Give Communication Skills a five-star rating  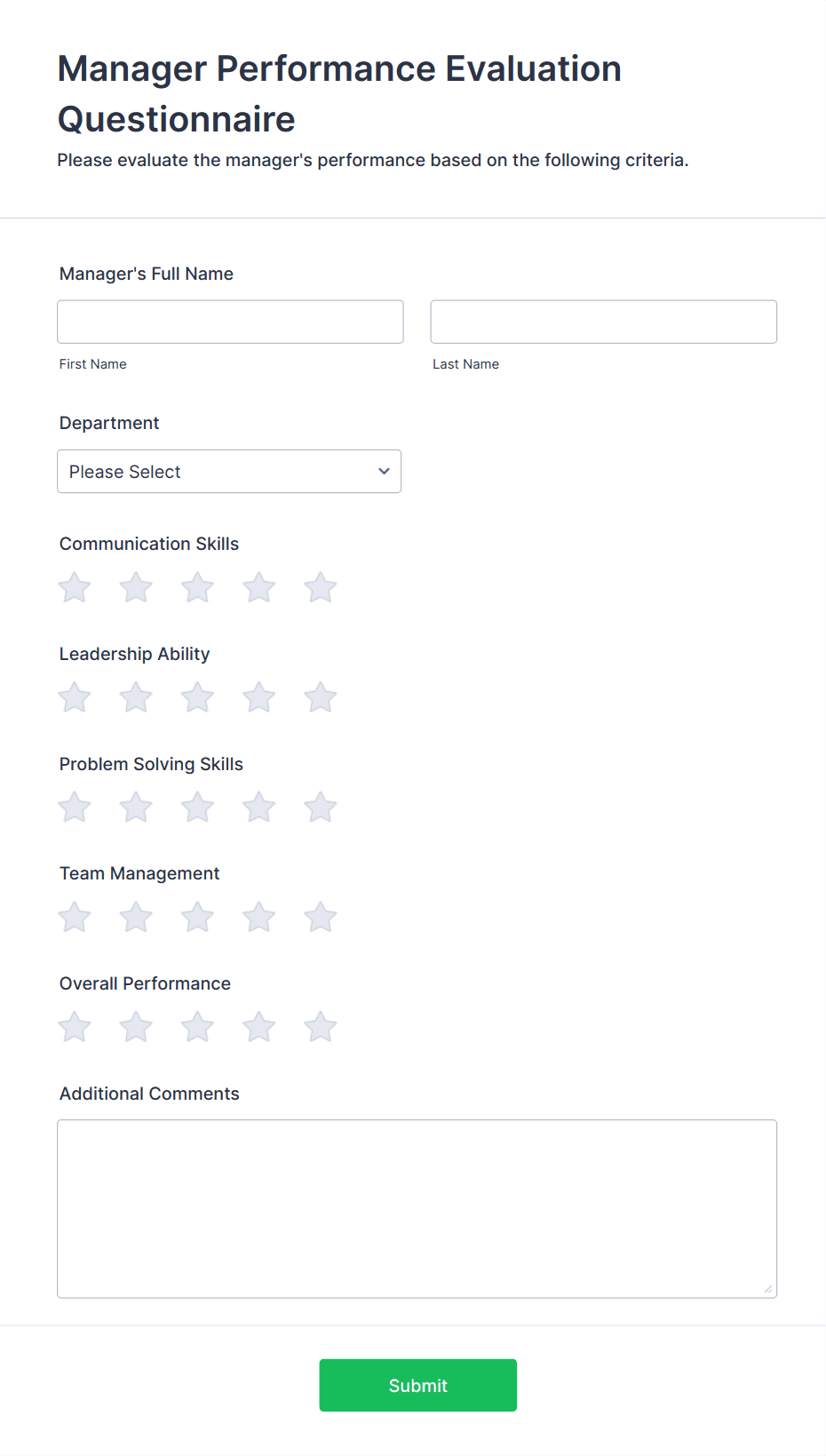click(x=320, y=587)
